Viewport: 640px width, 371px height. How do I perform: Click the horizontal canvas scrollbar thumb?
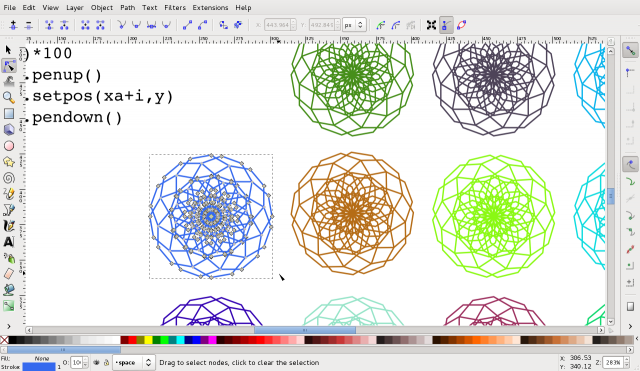pyautogui.click(x=304, y=330)
